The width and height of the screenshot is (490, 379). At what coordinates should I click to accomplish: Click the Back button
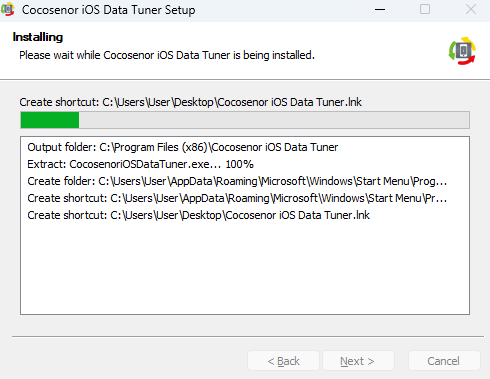(283, 361)
